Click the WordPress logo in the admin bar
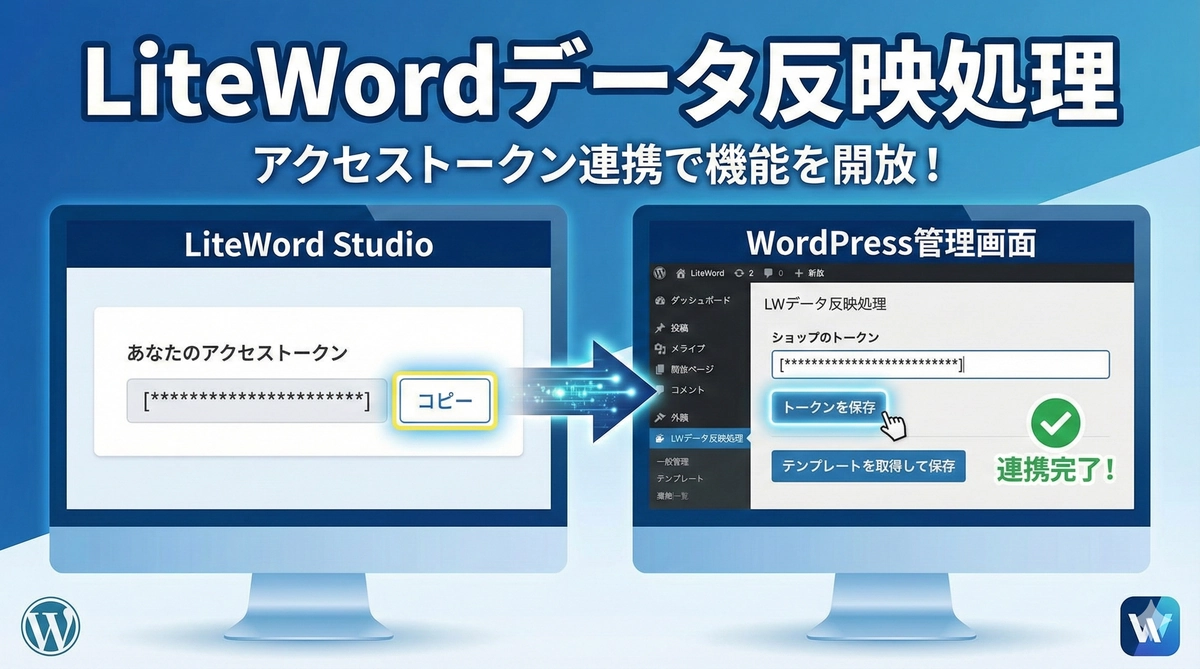Screen dimensions: 1200x669 pyautogui.click(x=660, y=273)
